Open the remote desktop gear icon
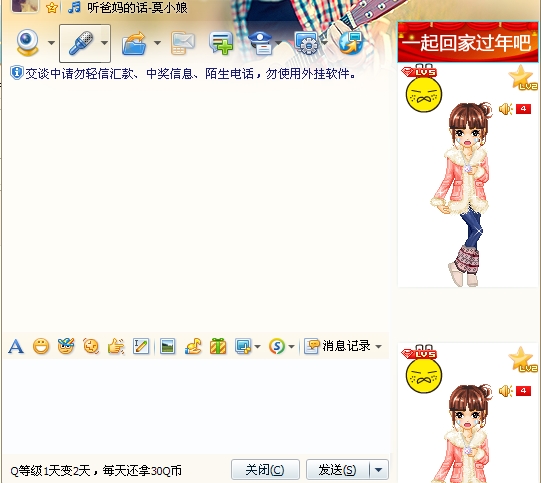The width and height of the screenshot is (541, 483). 306,43
